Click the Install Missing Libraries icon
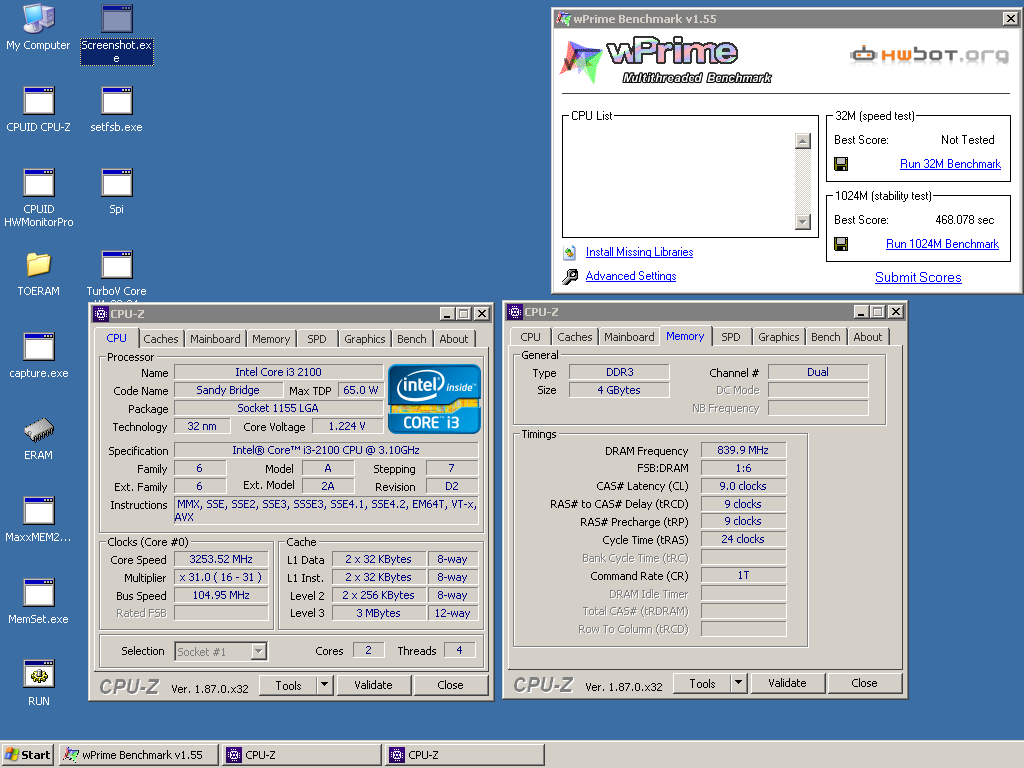Viewport: 1024px width, 768px height. pos(569,252)
